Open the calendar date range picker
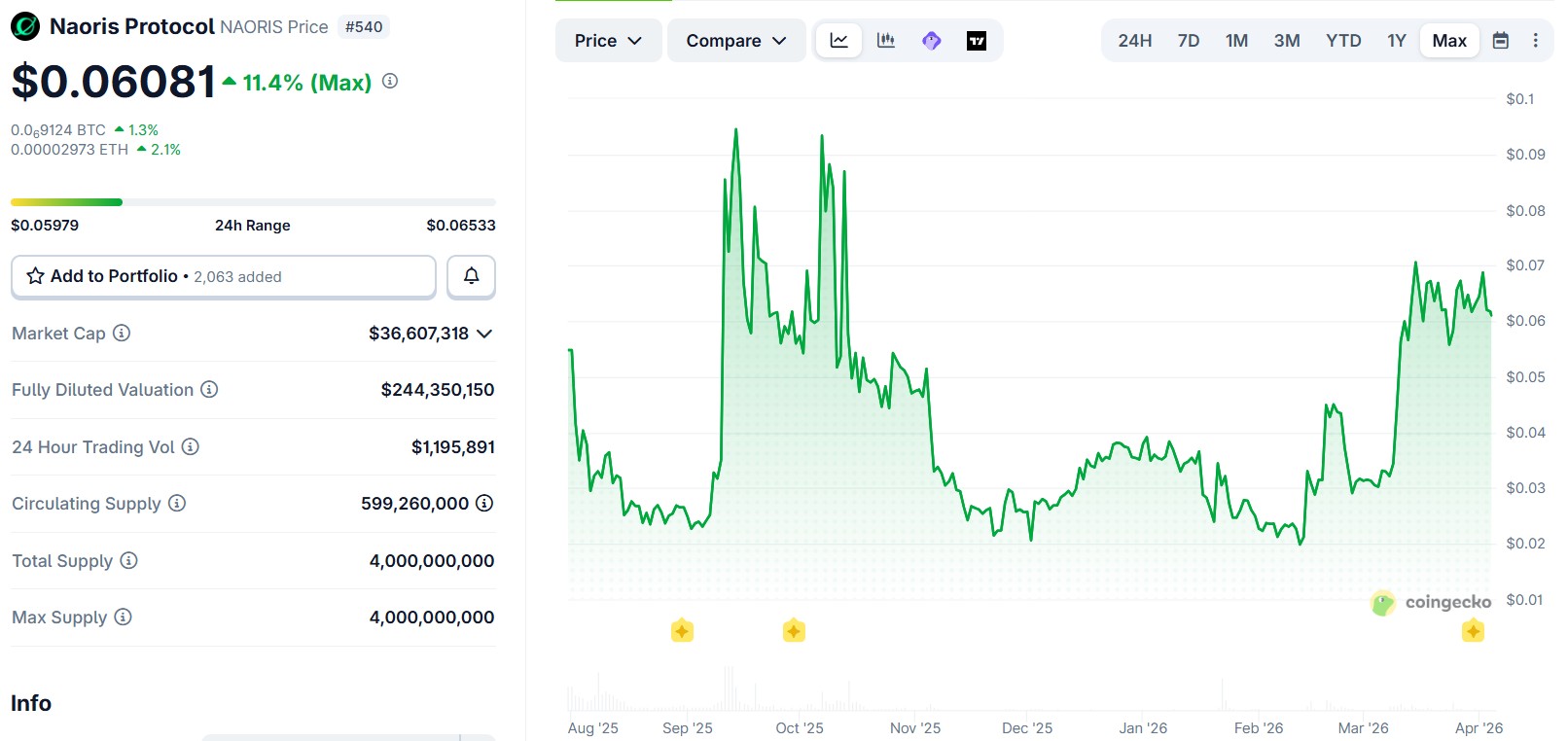 [1500, 41]
